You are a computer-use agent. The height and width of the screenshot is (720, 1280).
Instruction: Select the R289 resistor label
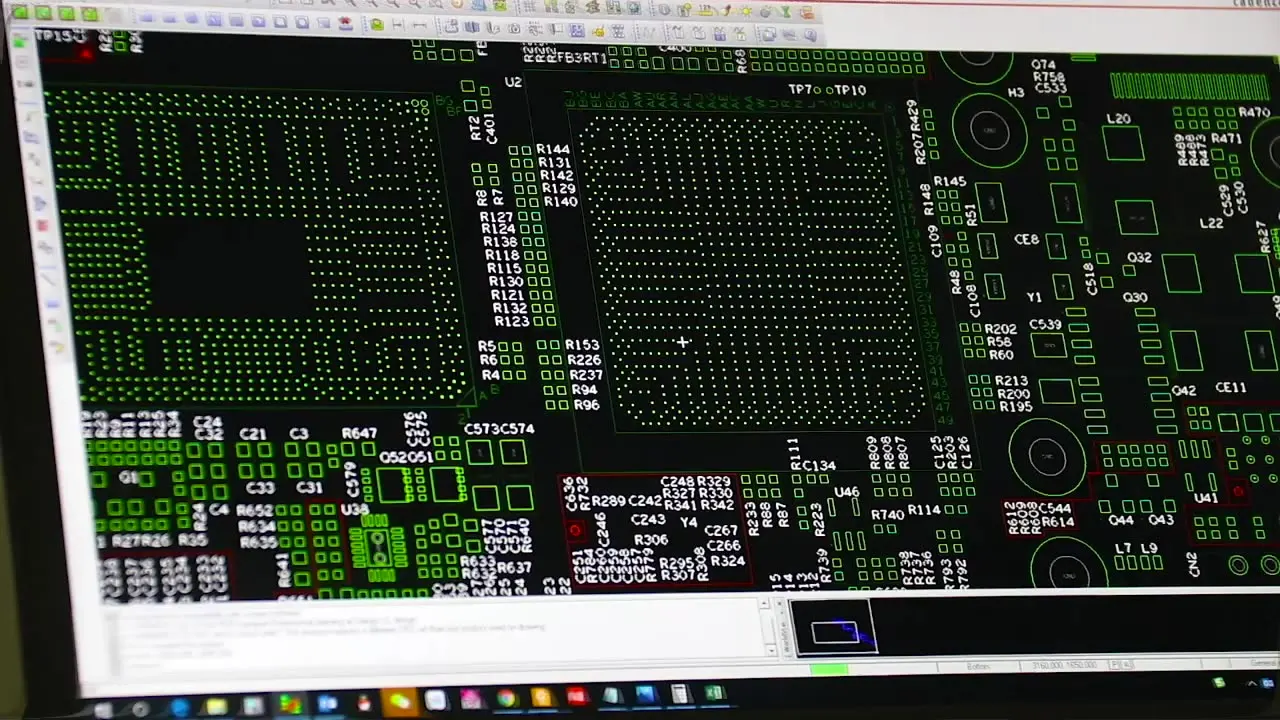608,501
